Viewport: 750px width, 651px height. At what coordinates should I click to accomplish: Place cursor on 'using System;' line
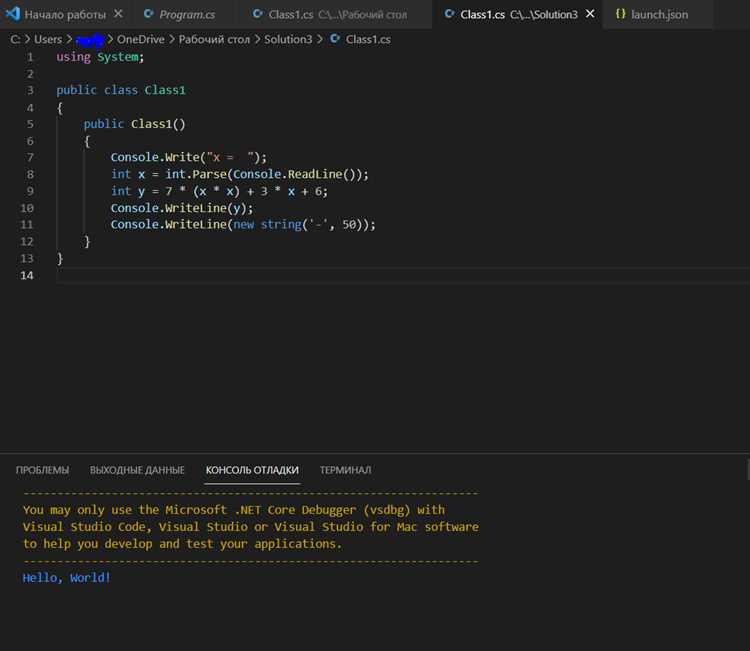click(100, 57)
